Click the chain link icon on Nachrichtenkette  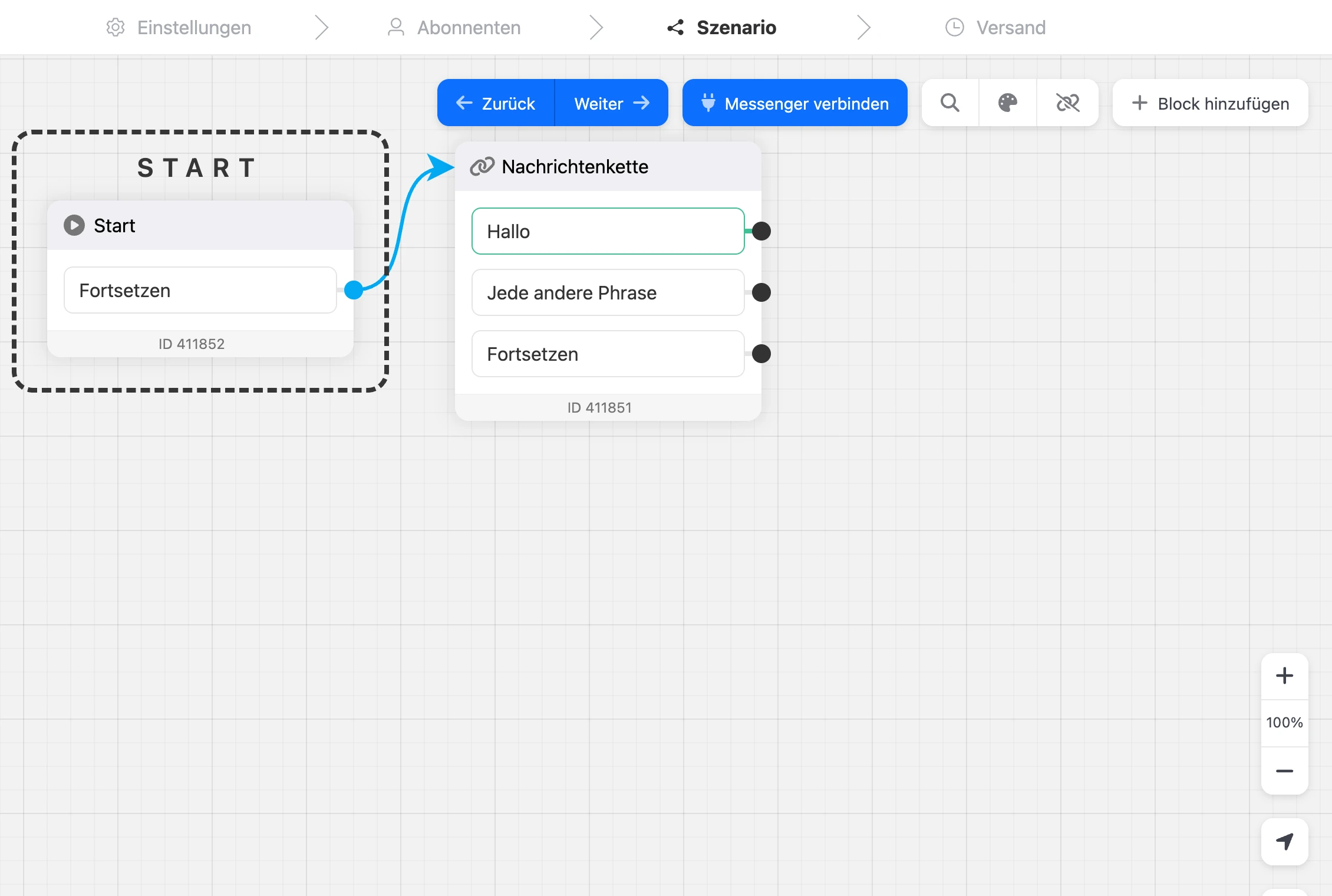coord(482,167)
